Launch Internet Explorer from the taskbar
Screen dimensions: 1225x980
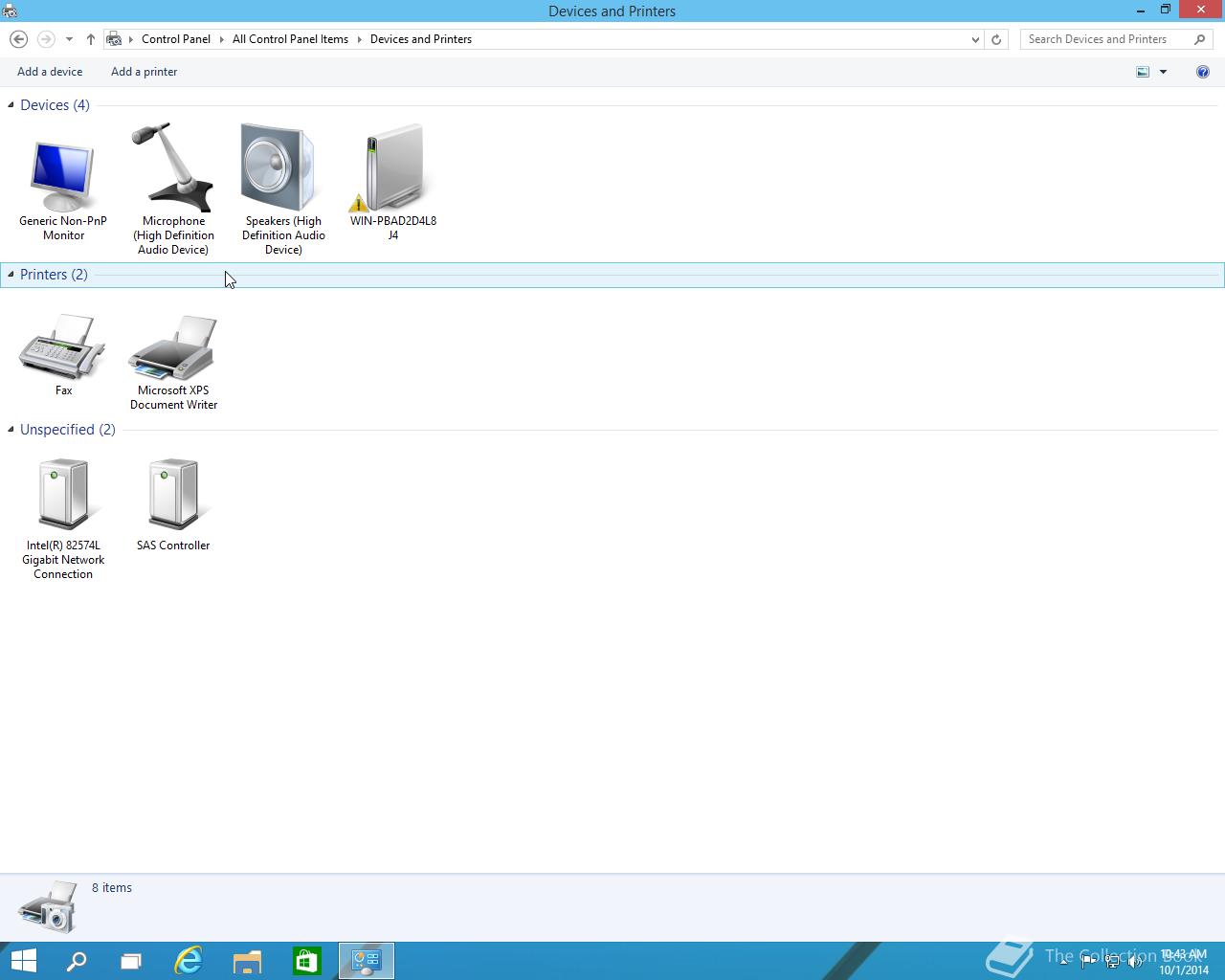(x=189, y=961)
